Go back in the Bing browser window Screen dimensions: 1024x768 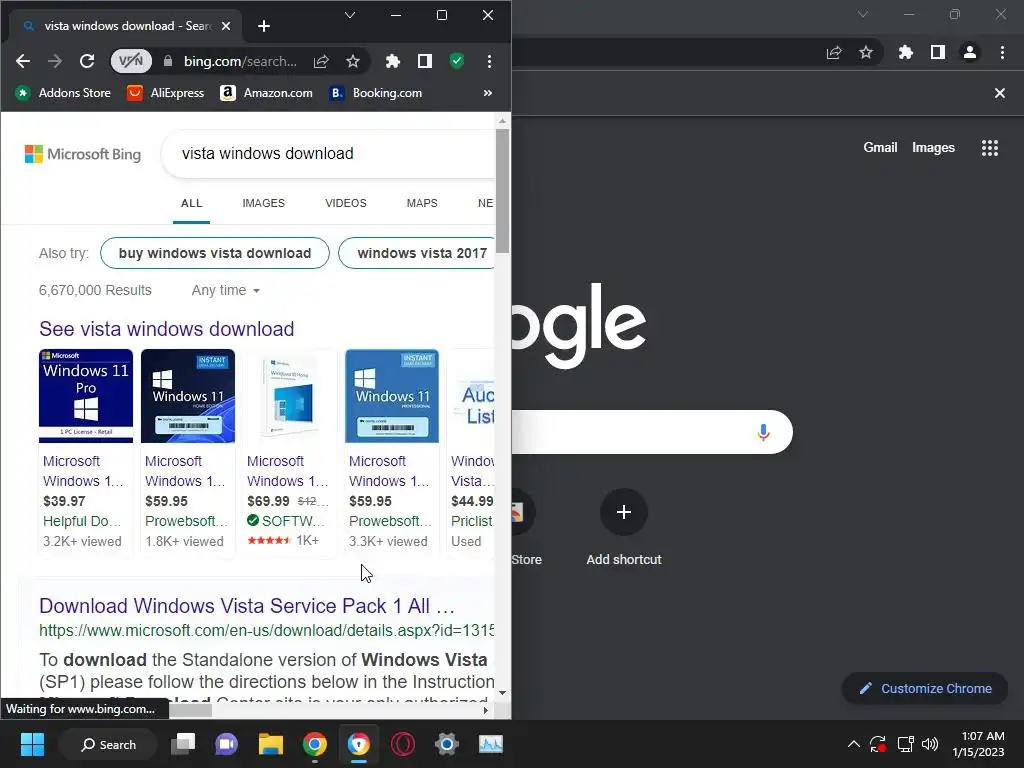[23, 61]
